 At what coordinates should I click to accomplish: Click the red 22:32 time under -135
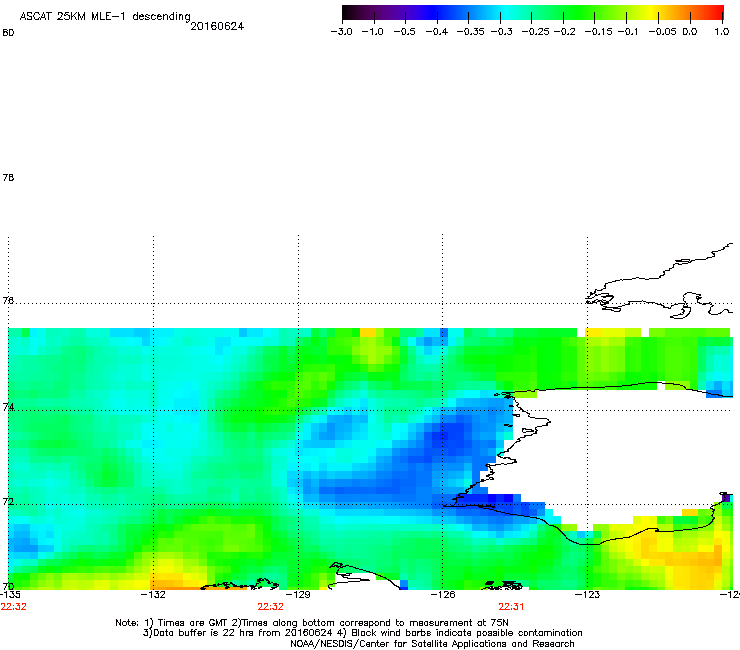pyautogui.click(x=14, y=607)
